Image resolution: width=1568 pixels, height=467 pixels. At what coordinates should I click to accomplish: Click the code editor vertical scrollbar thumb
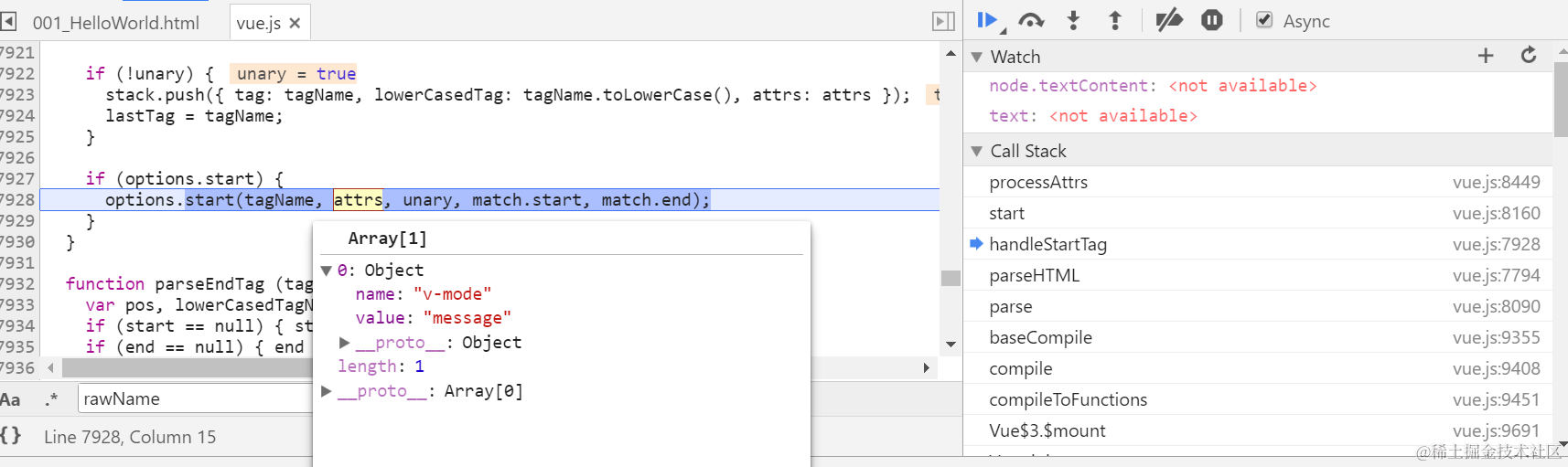(950, 278)
